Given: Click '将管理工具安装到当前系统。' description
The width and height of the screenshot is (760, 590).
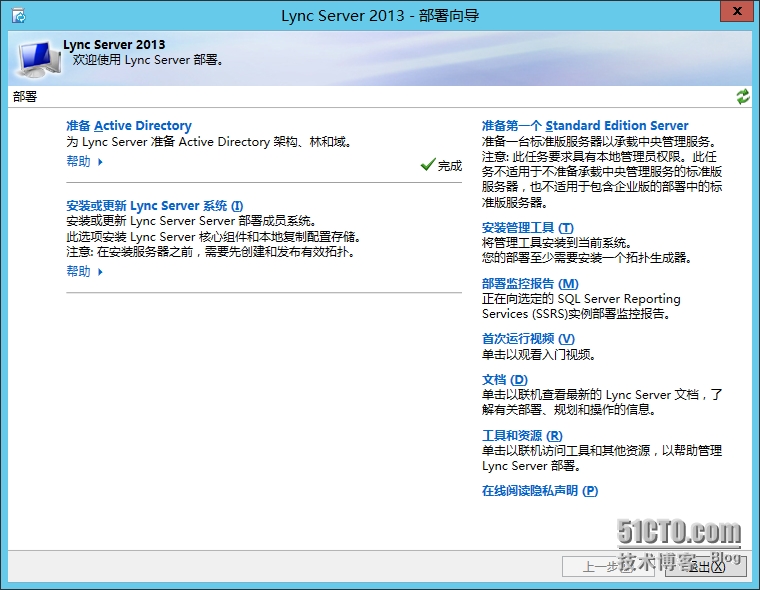Looking at the screenshot, I should point(556,242).
